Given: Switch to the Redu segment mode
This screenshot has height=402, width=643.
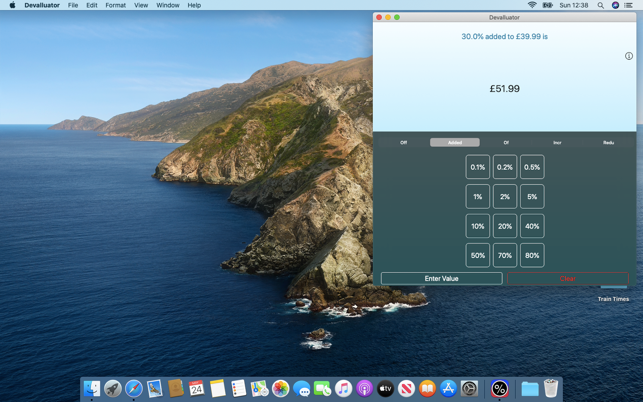Looking at the screenshot, I should tap(608, 142).
